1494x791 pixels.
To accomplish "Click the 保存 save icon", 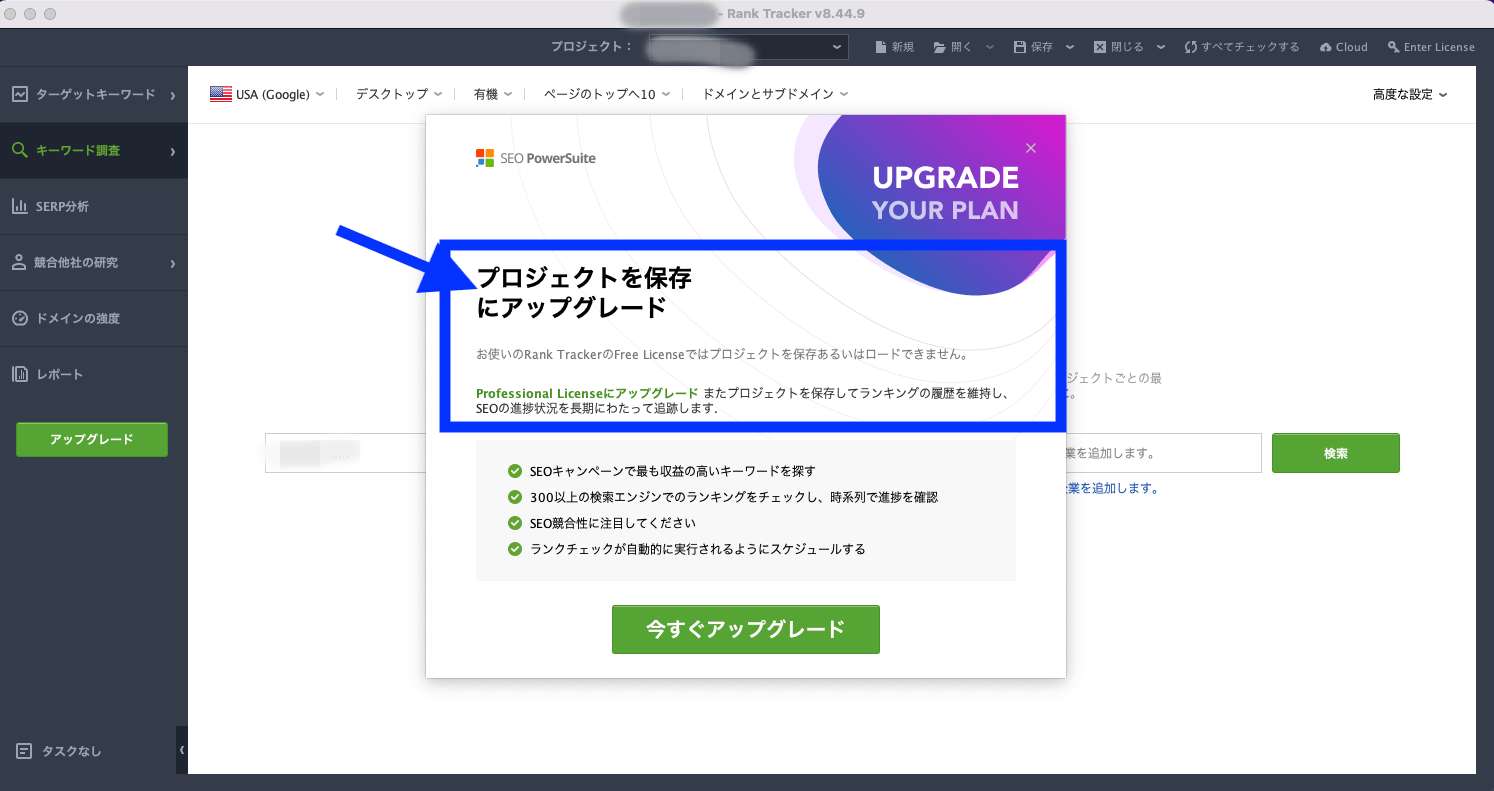I will coord(1020,47).
